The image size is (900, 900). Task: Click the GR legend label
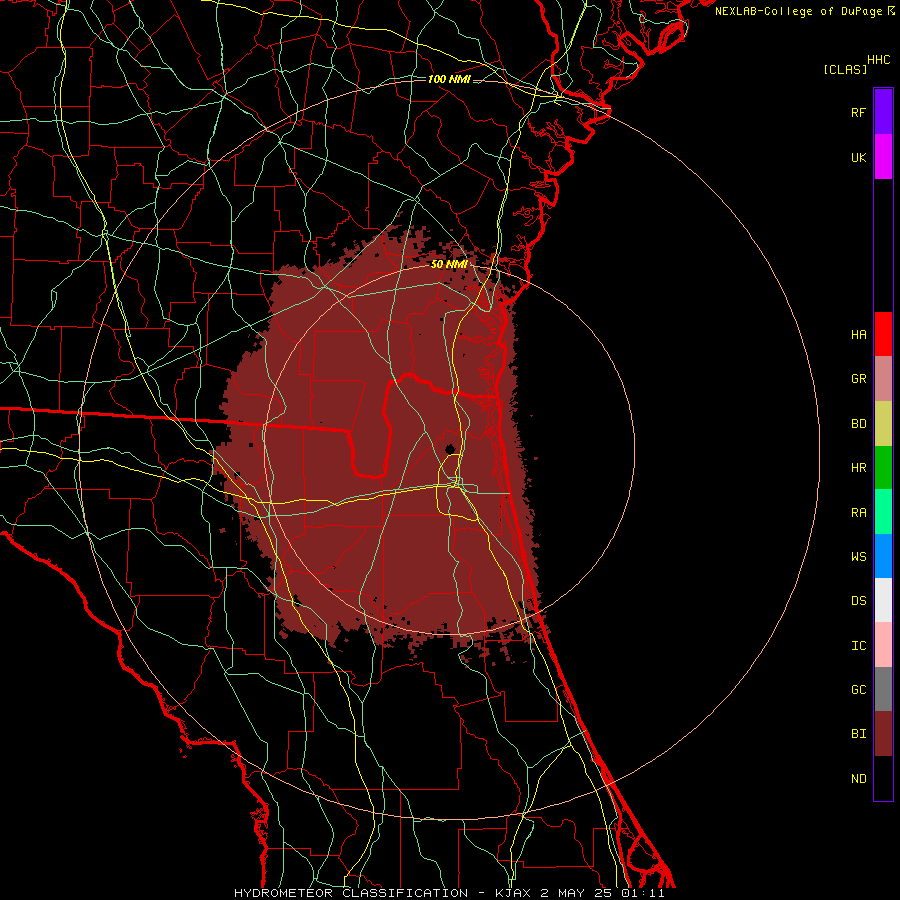pyautogui.click(x=858, y=379)
